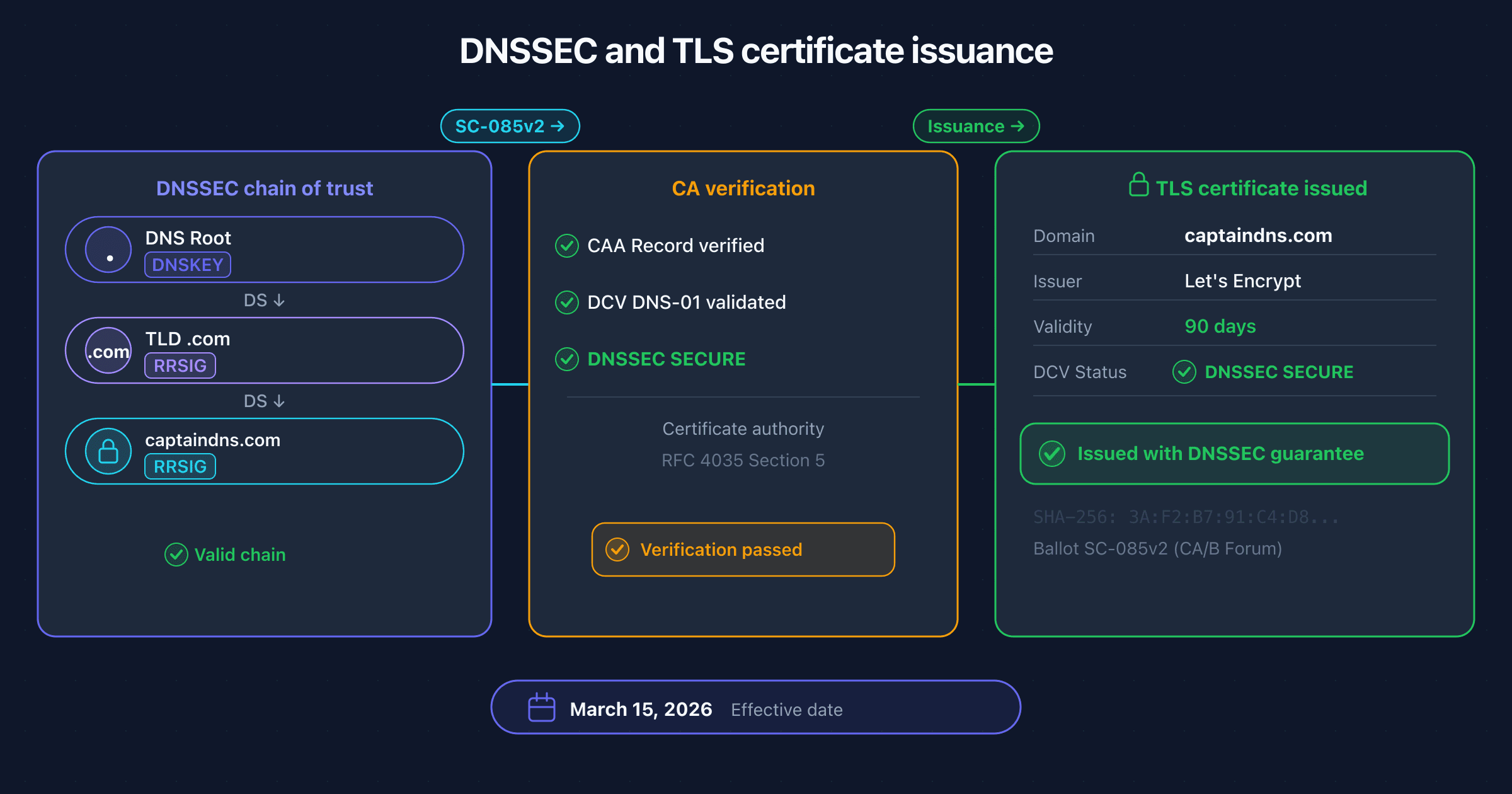Click the DNSKEY badge under DNS Root
Viewport: 1512px width, 794px height.
point(187,265)
